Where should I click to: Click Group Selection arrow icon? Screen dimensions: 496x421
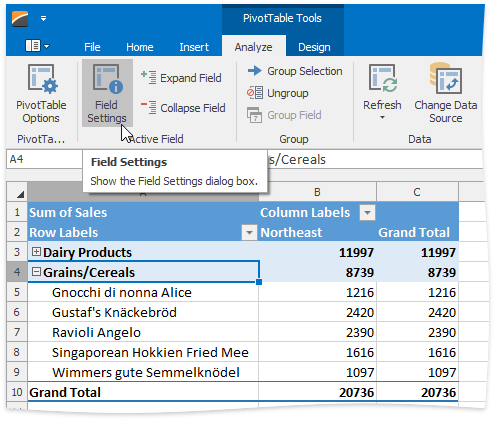[x=255, y=71]
